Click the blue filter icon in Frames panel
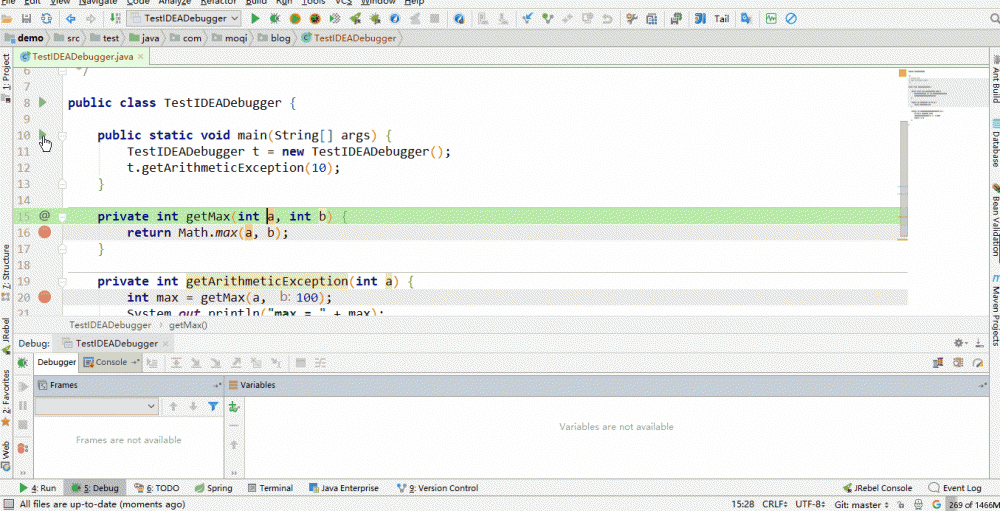 (x=213, y=406)
